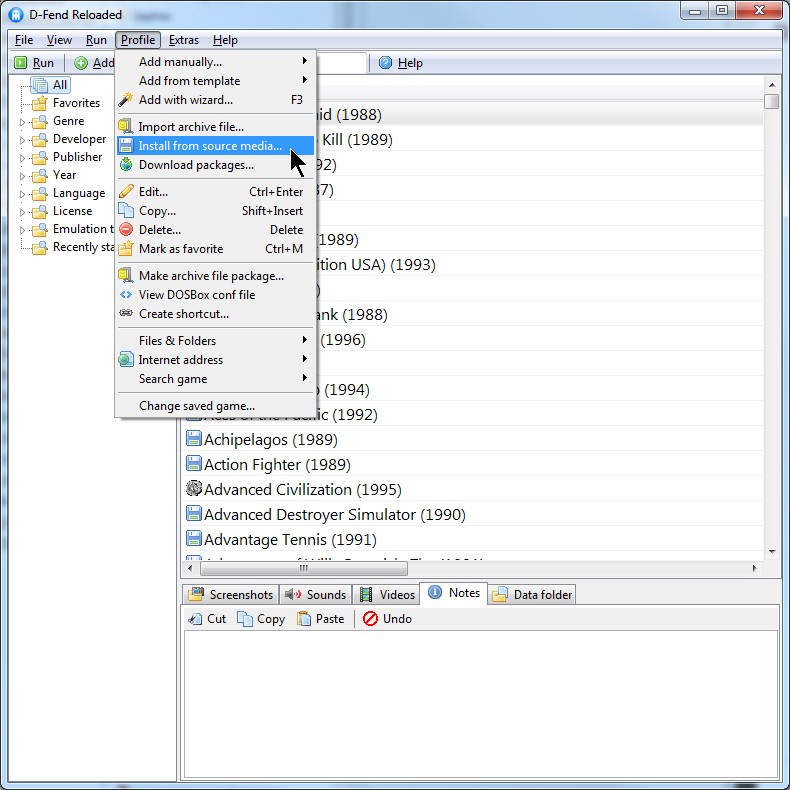Expand the Year tree node

tap(22, 176)
